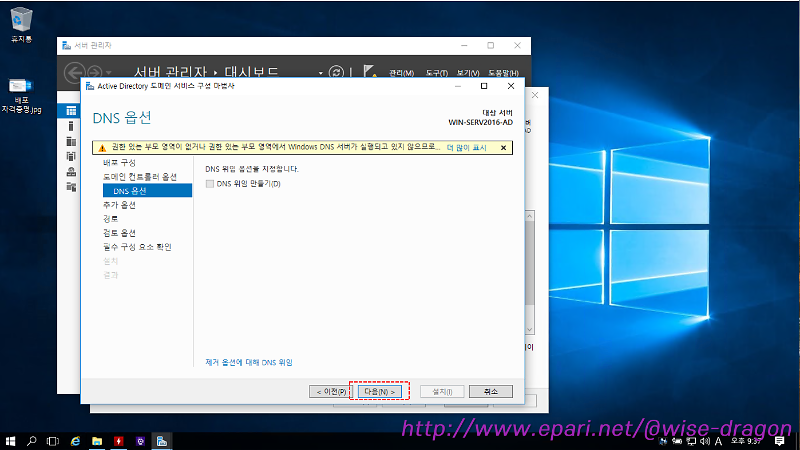Click scroll up arrow in background window
The image size is (800, 450).
coord(530,216)
